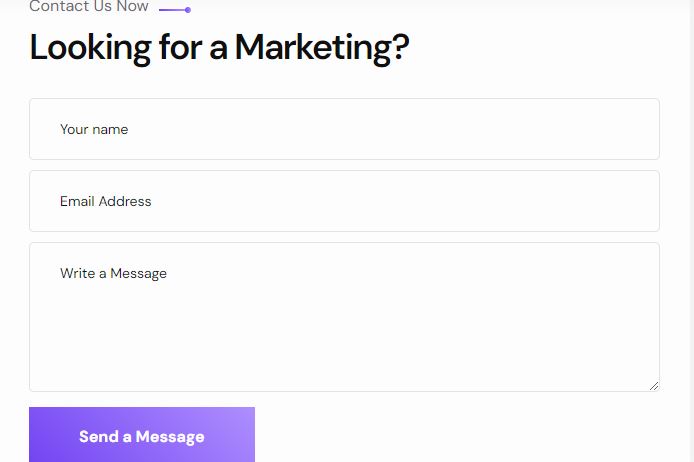694x462 pixels.
Task: Click the bottom of message textarea
Action: click(344, 383)
